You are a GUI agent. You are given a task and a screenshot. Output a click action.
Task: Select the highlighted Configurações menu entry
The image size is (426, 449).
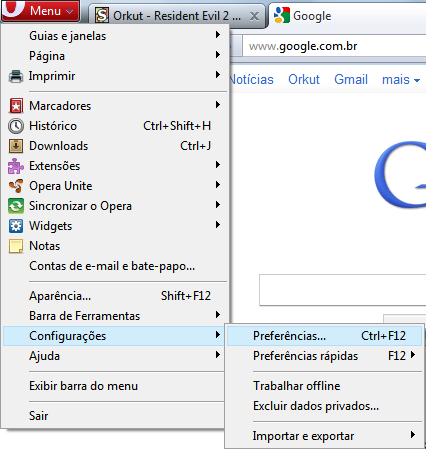click(114, 336)
